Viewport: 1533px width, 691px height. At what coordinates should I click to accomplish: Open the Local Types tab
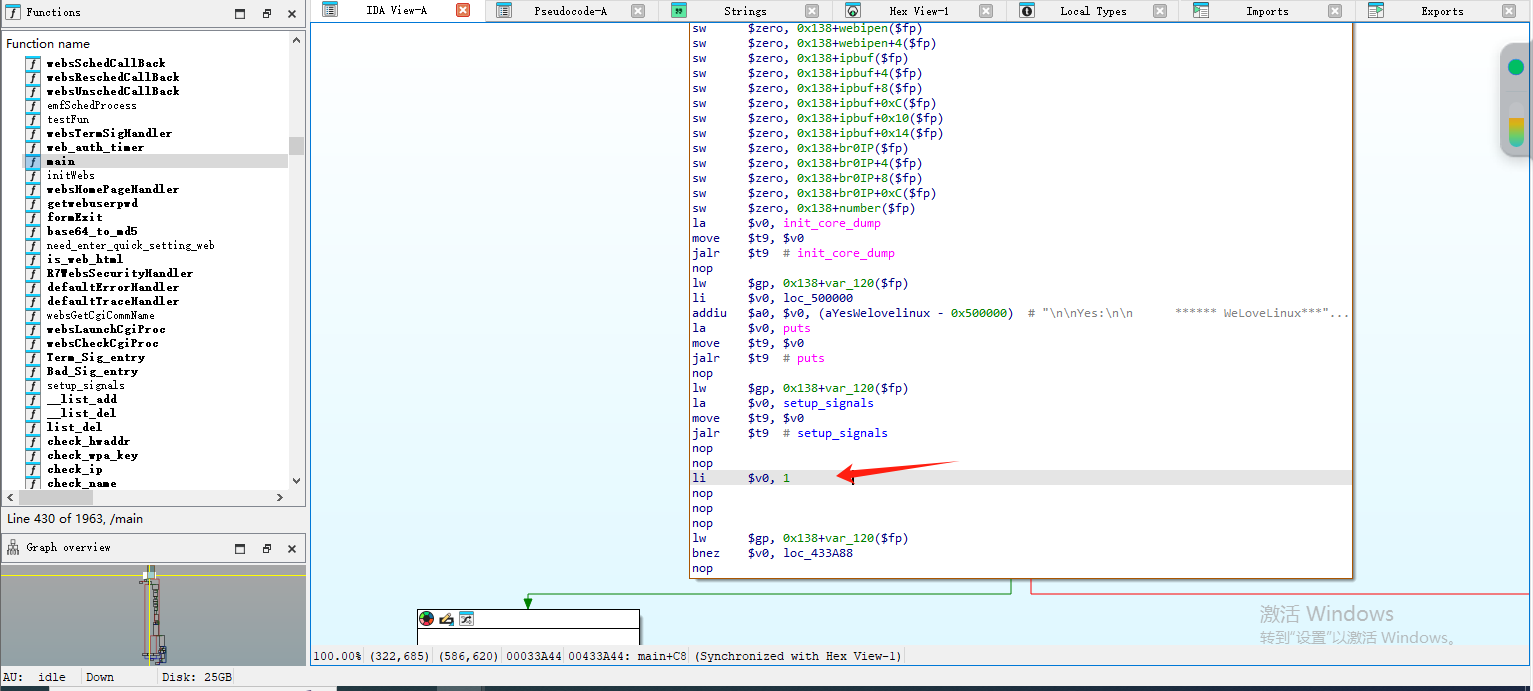1093,11
